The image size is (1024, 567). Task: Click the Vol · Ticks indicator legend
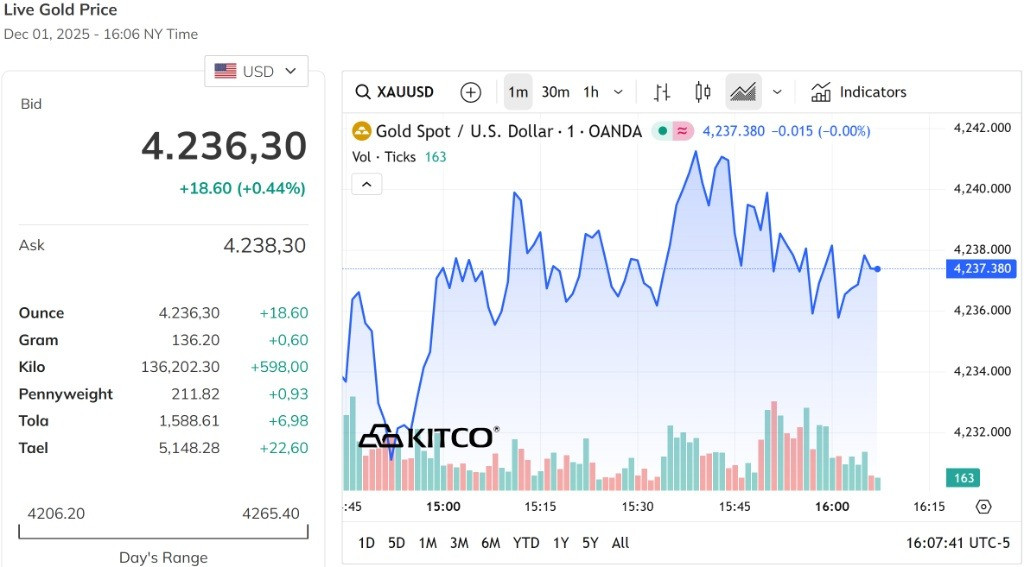click(399, 157)
